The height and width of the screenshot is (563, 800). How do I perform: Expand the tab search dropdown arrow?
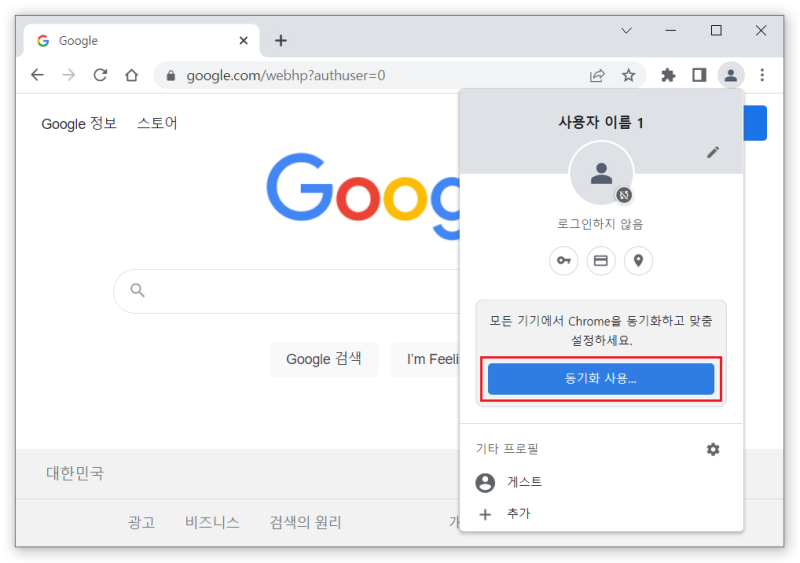626,31
